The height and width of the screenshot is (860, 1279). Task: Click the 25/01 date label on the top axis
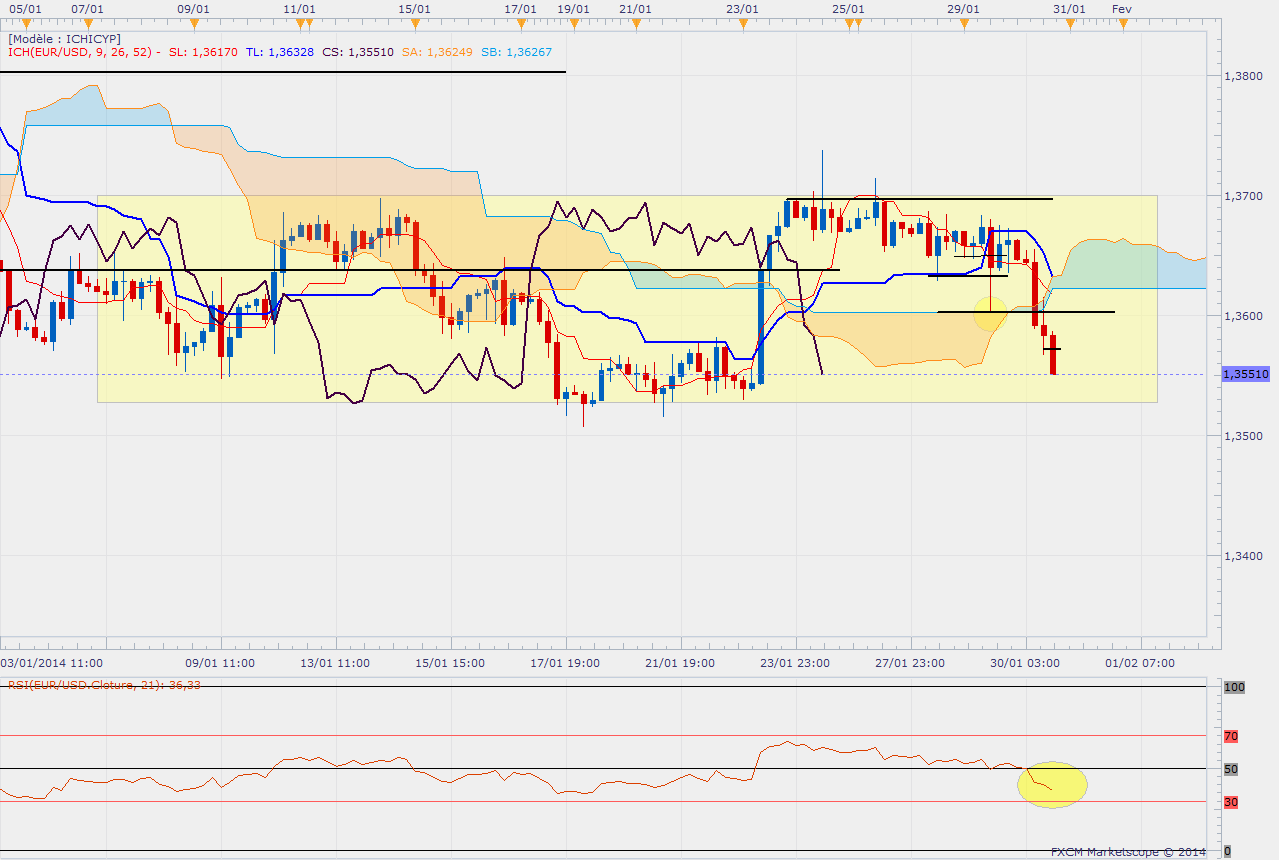[848, 8]
